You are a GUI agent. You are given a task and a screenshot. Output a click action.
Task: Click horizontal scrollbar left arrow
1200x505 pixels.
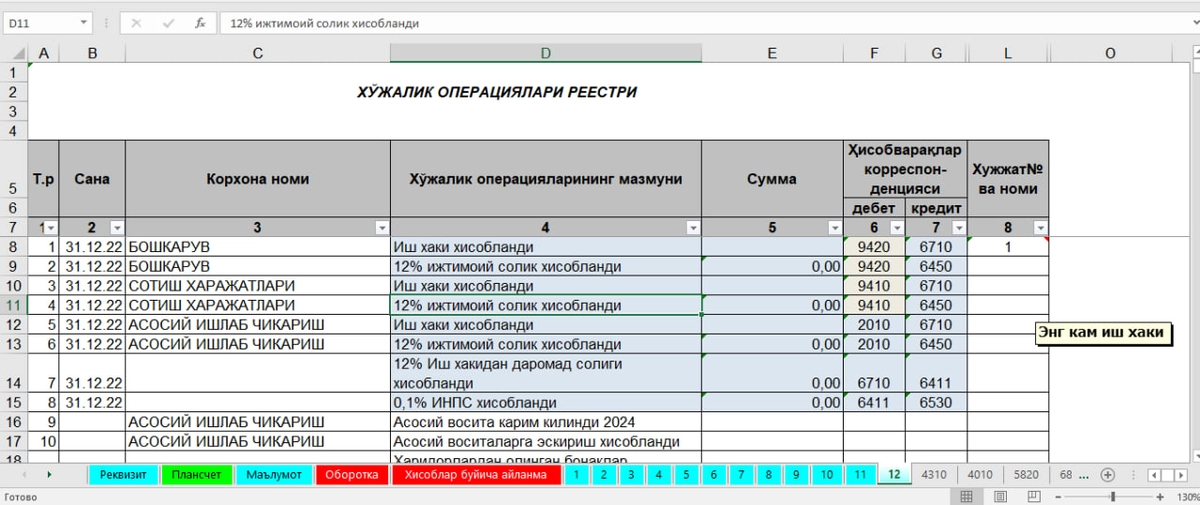coord(1155,474)
